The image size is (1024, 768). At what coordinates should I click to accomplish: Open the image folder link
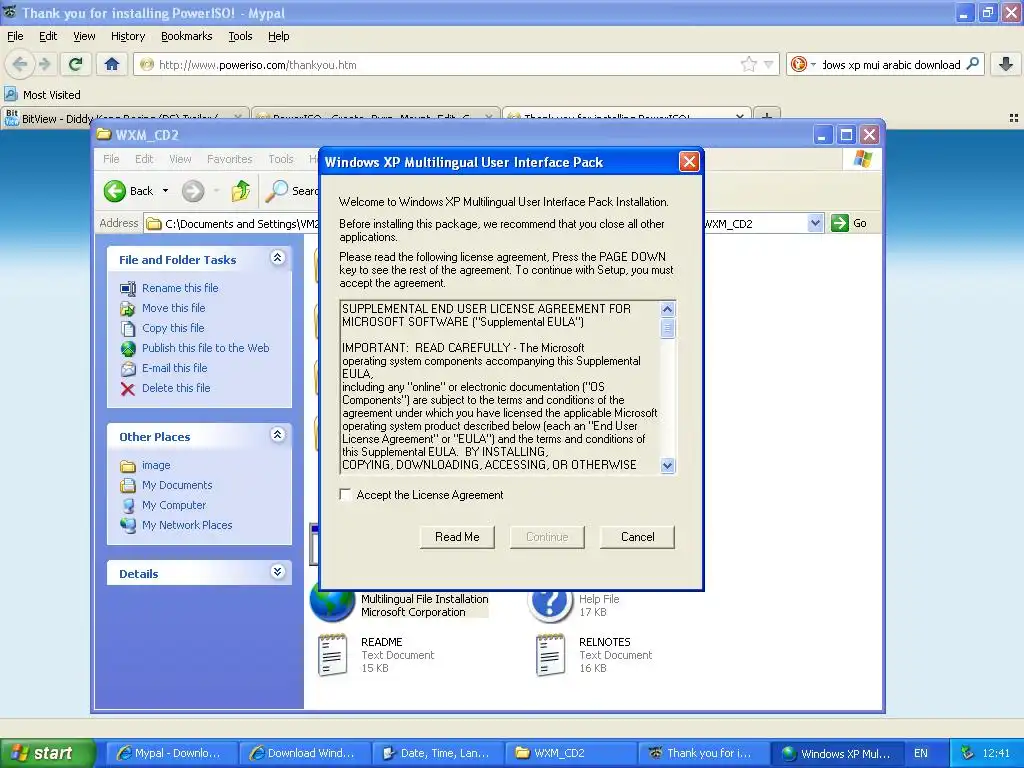156,465
